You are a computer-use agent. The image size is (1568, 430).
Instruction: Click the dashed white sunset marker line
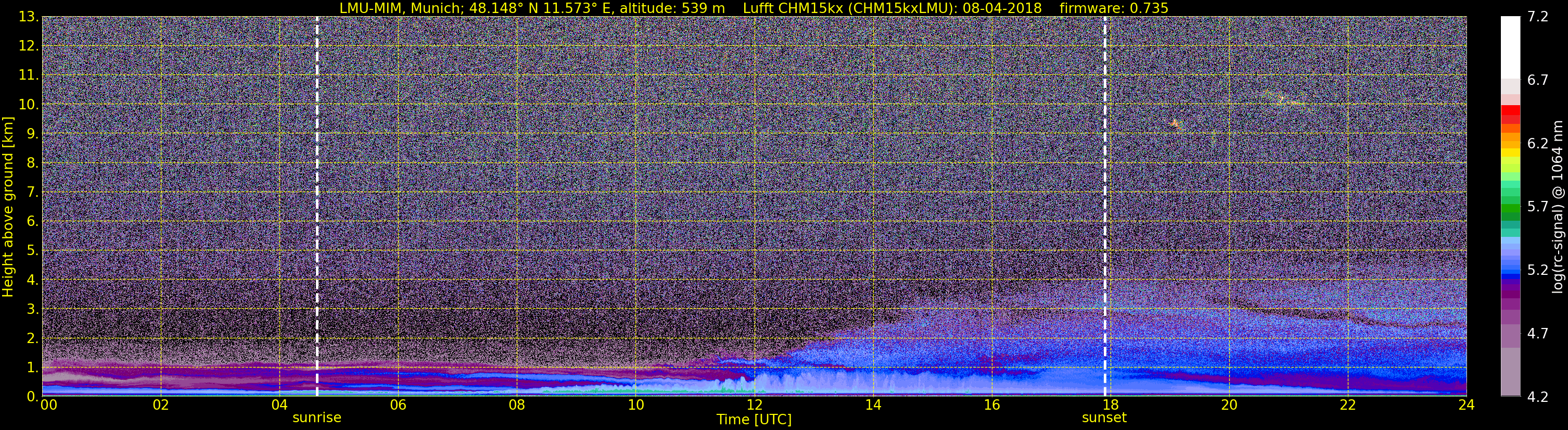click(1105, 206)
